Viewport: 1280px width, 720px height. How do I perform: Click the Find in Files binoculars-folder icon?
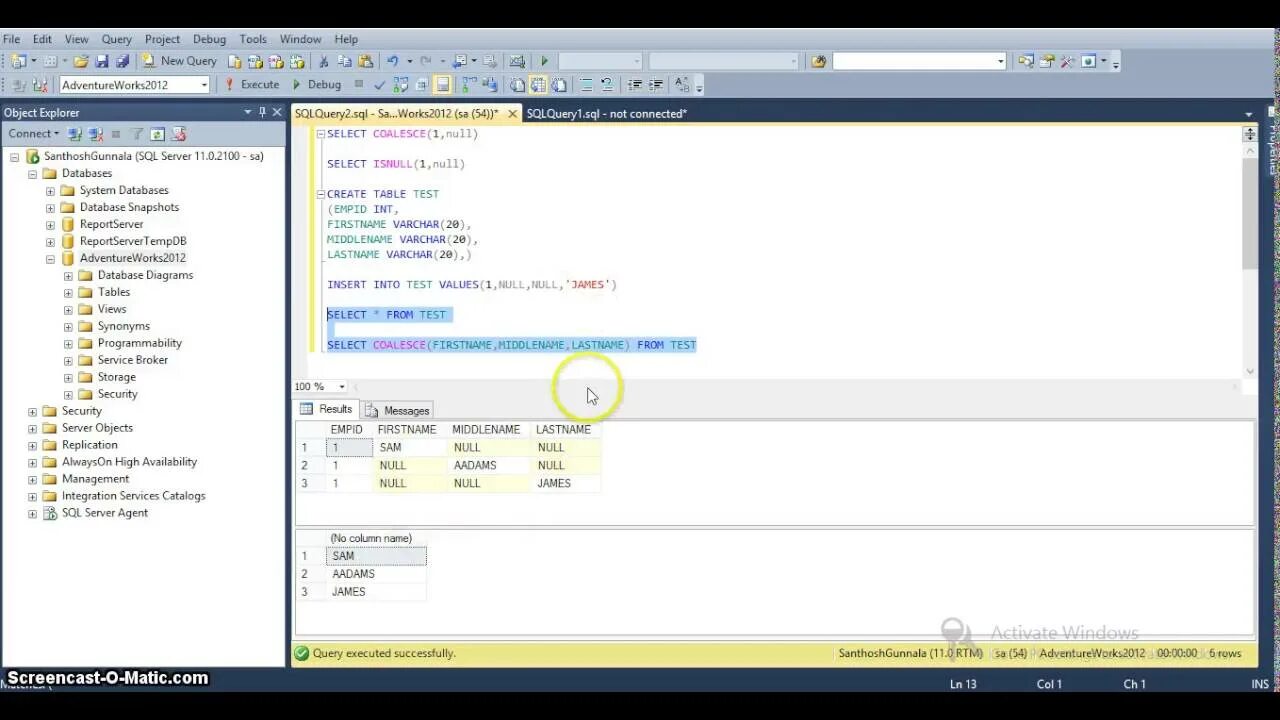point(819,61)
